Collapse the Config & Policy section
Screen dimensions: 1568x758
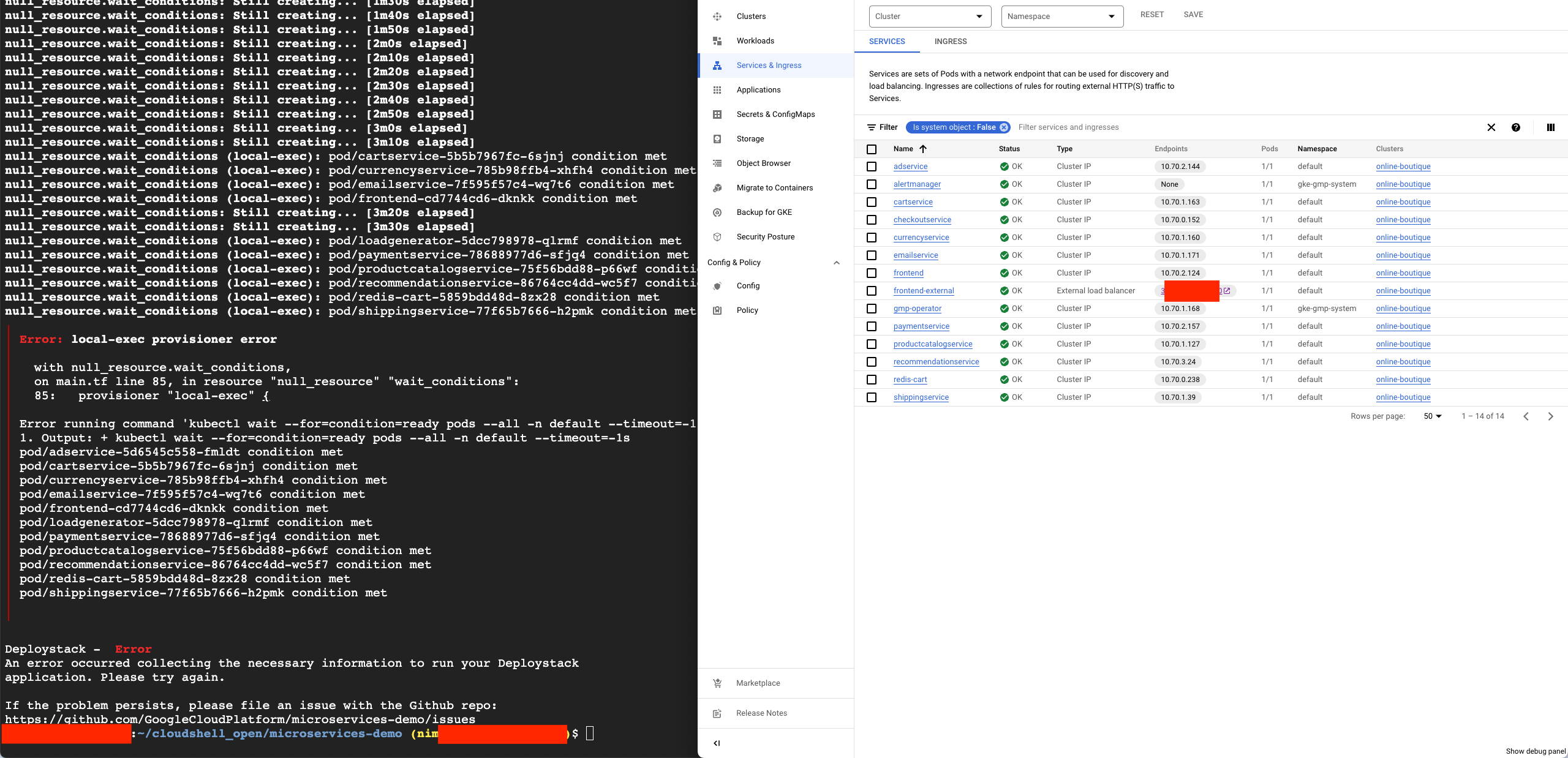[836, 263]
